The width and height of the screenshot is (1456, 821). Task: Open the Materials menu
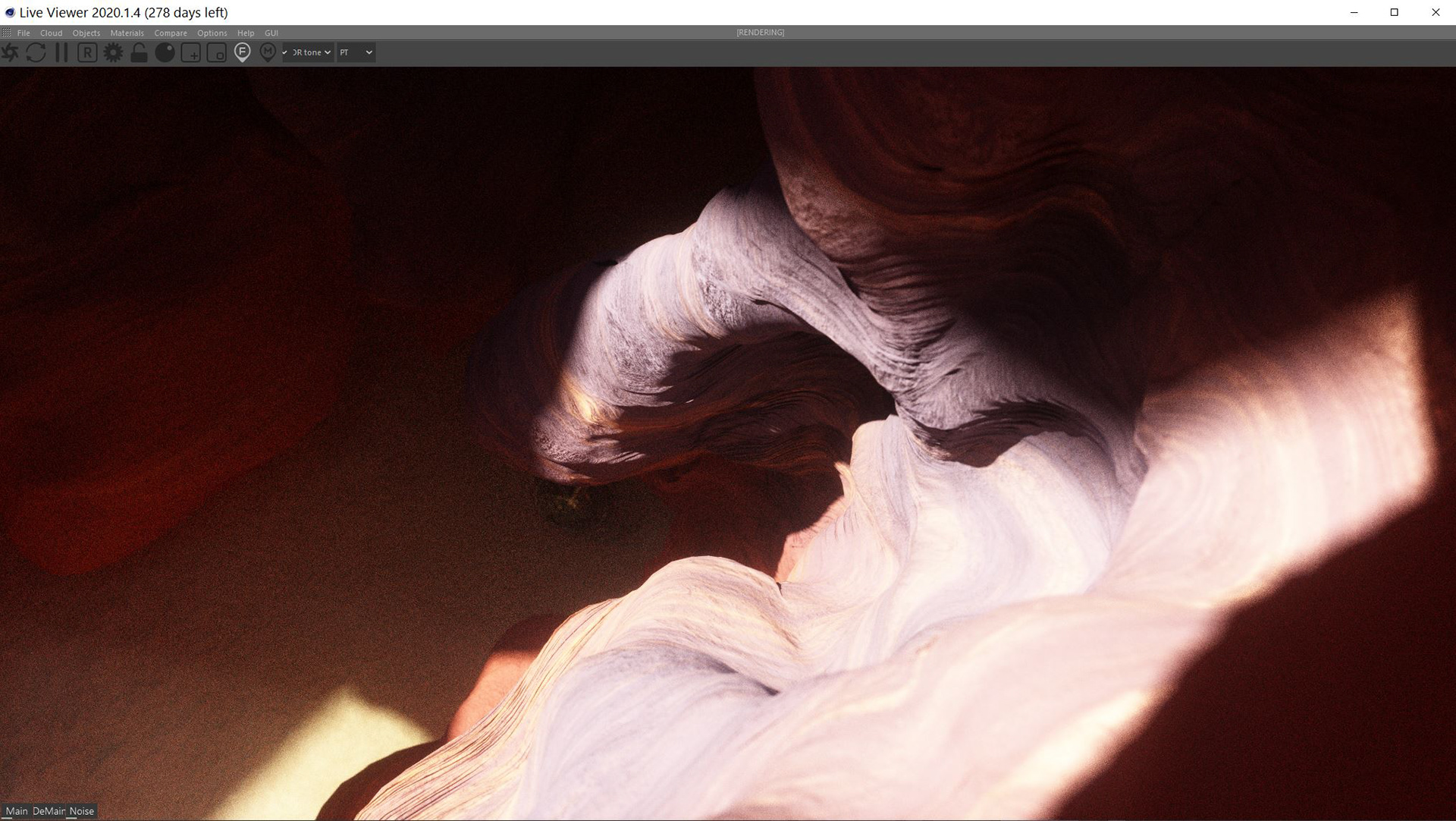127,33
